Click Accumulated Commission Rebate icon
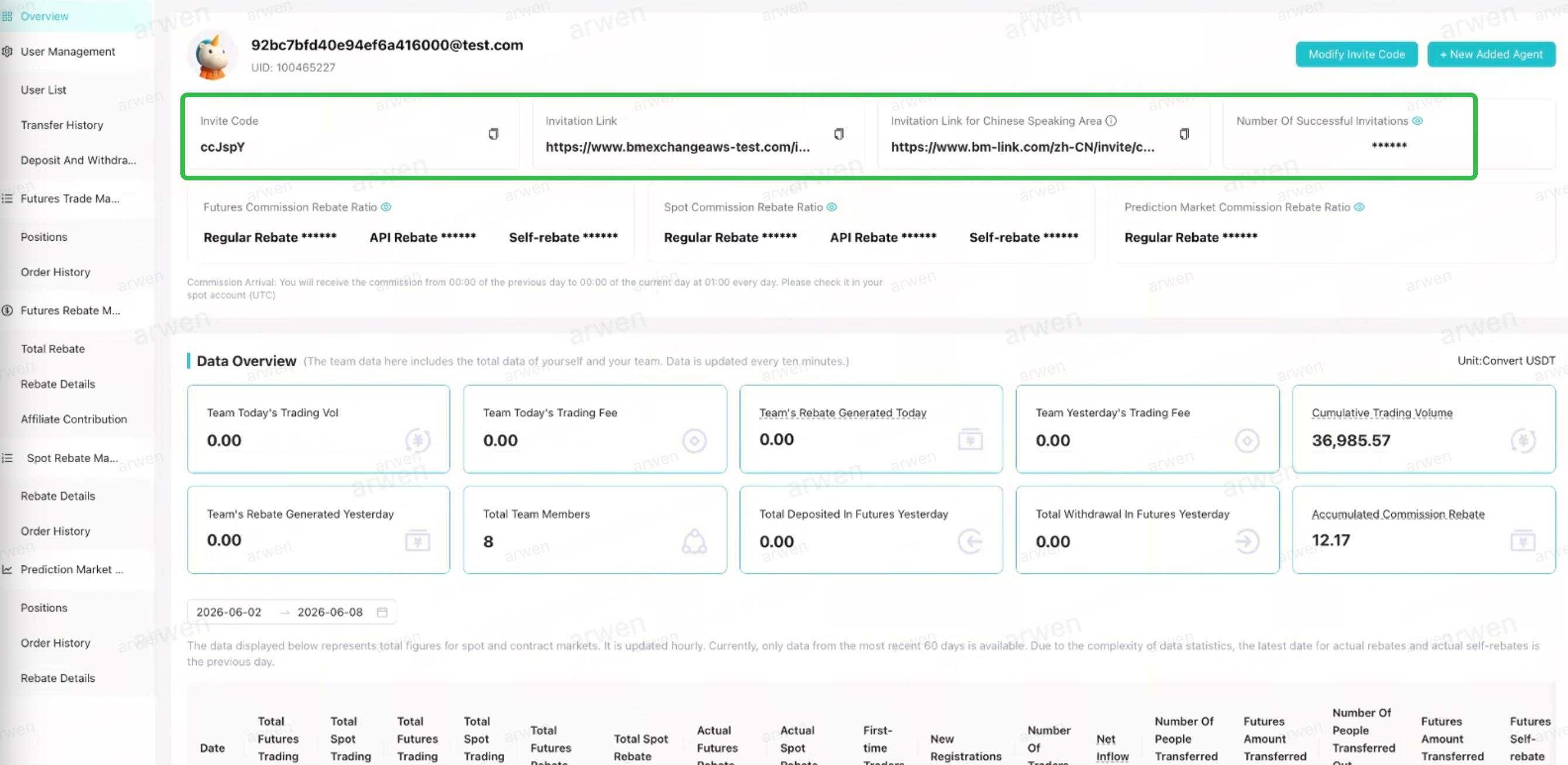This screenshot has height=765, width=1568. [1523, 540]
